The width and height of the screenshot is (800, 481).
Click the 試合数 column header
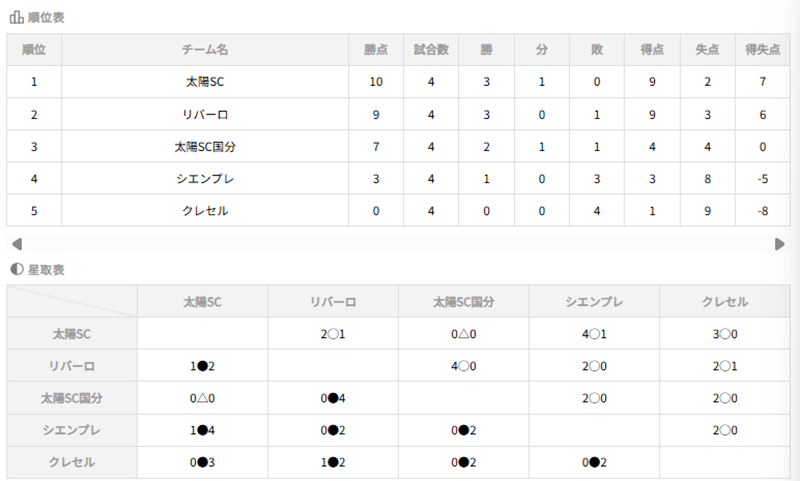coord(431,49)
